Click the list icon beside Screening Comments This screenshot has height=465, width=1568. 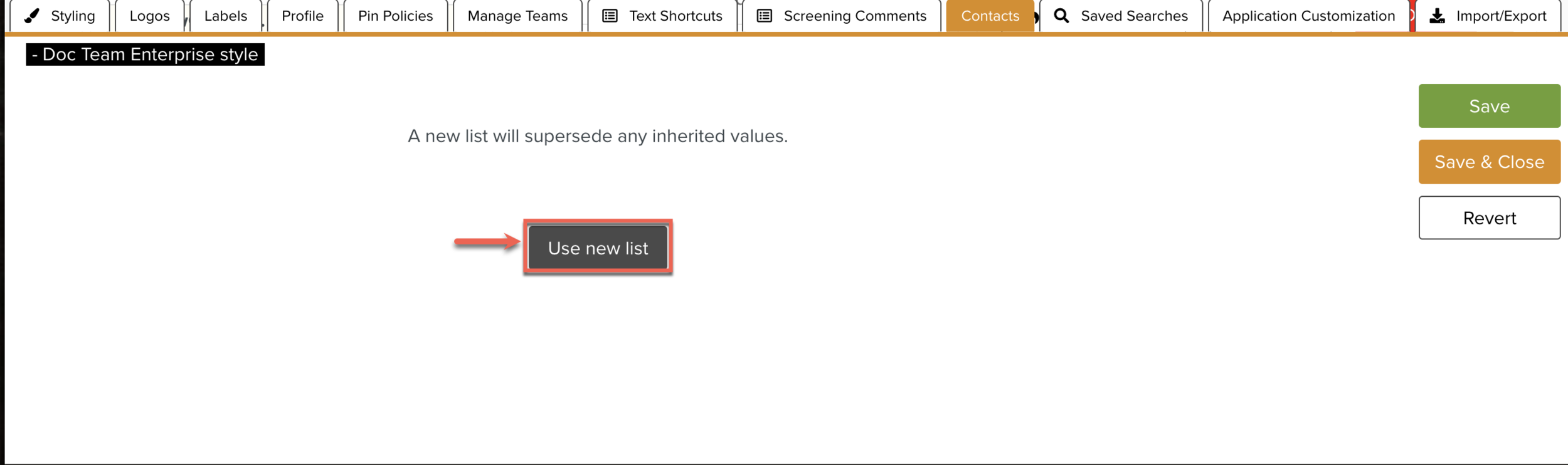coord(764,16)
